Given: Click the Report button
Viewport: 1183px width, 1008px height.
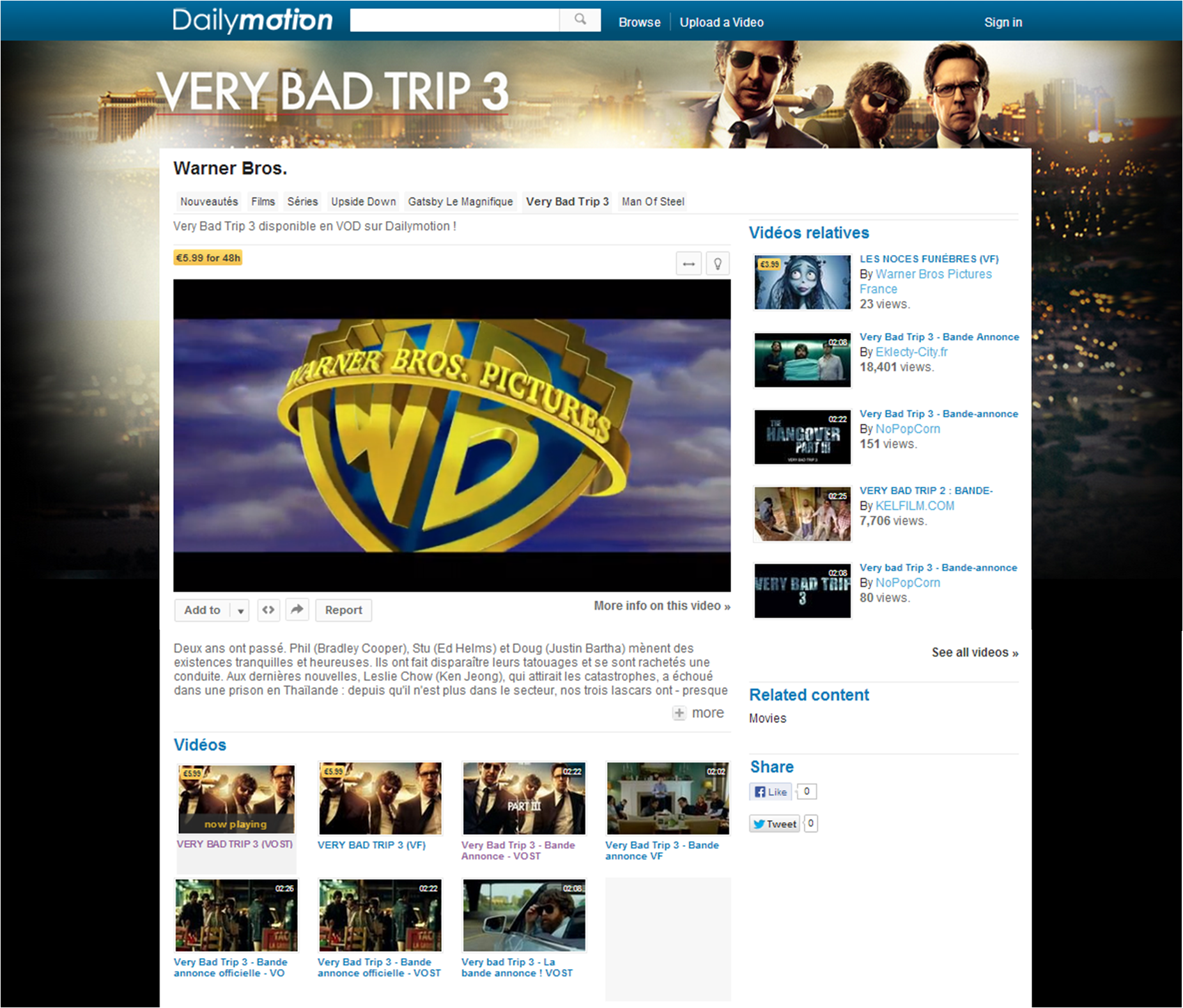Looking at the screenshot, I should tap(343, 610).
